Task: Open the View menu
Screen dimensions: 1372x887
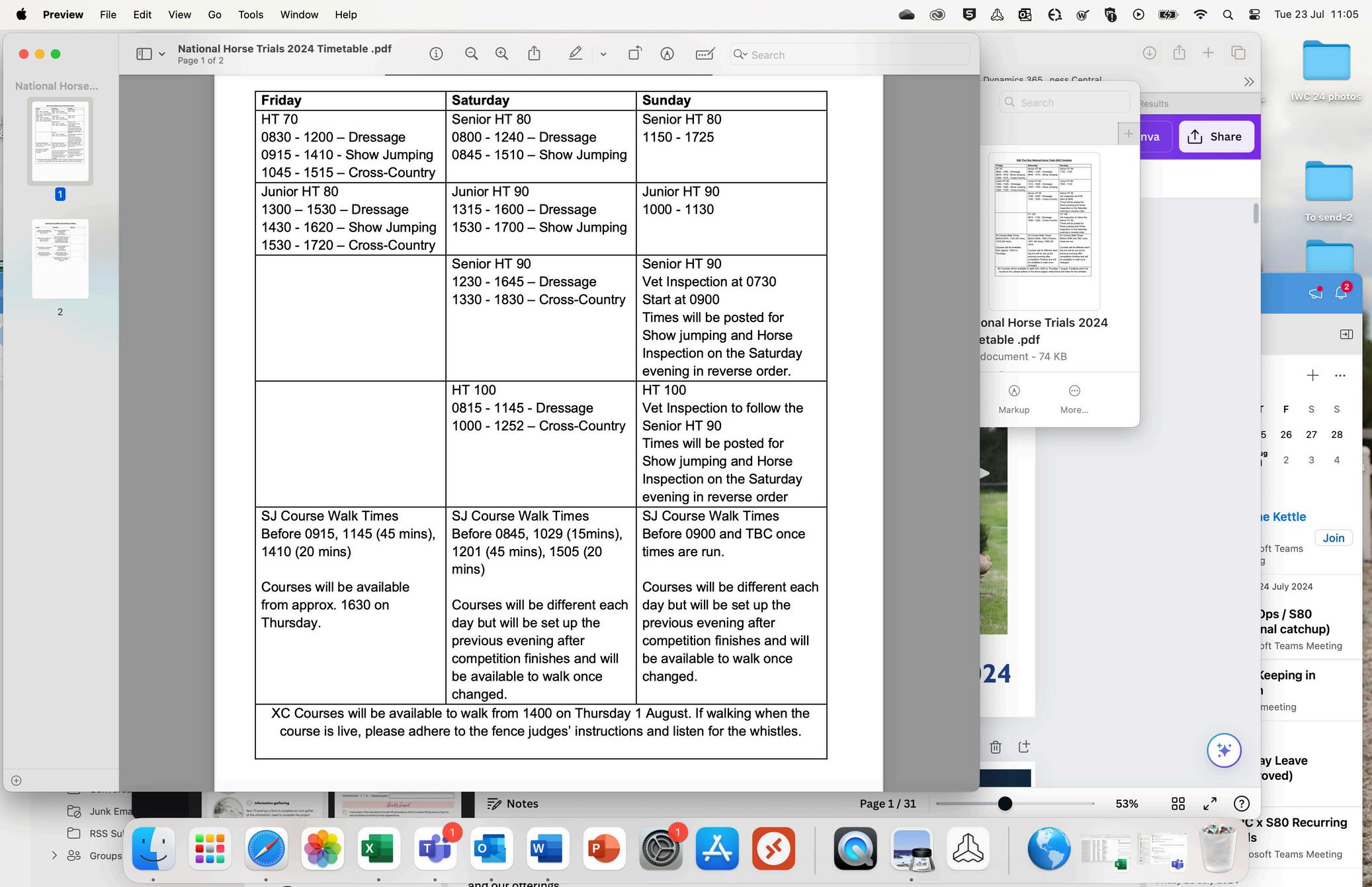Action: pos(179,15)
